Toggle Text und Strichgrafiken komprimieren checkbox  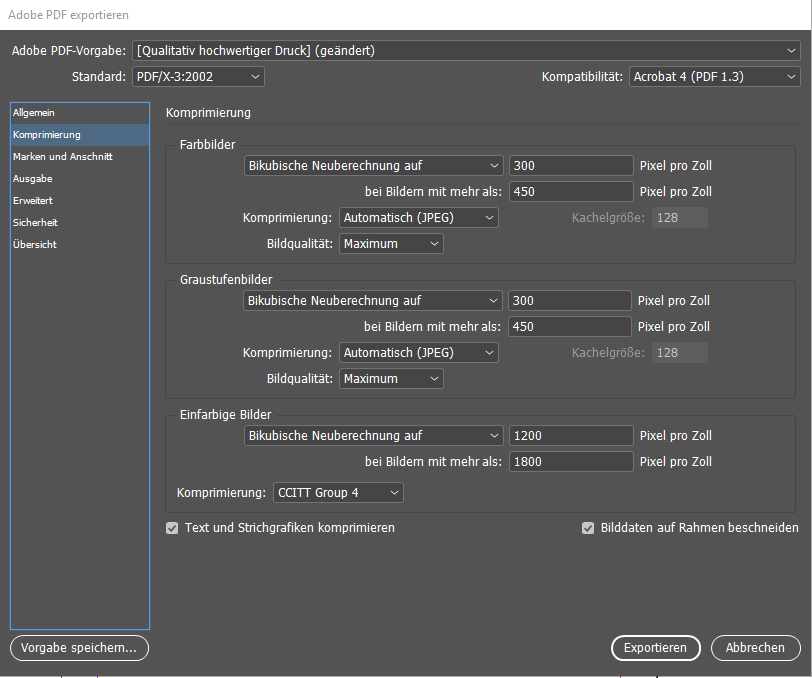click(x=172, y=528)
